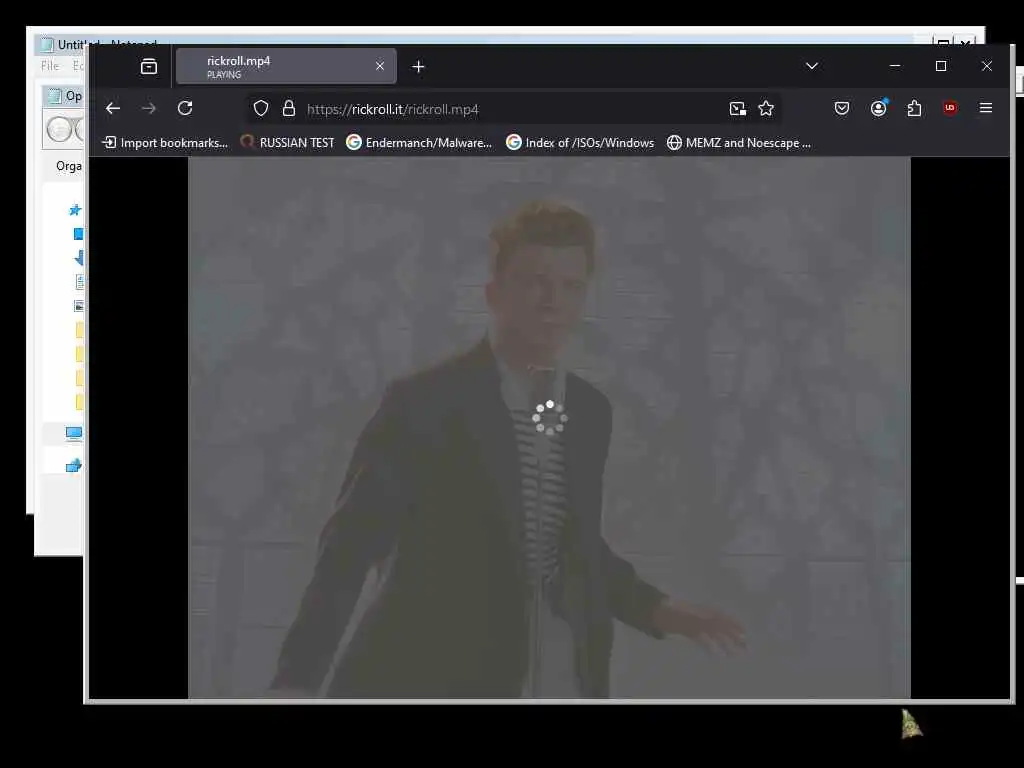Open Endermanch/Malware bookmark
This screenshot has width=1024, height=768.
pos(419,142)
